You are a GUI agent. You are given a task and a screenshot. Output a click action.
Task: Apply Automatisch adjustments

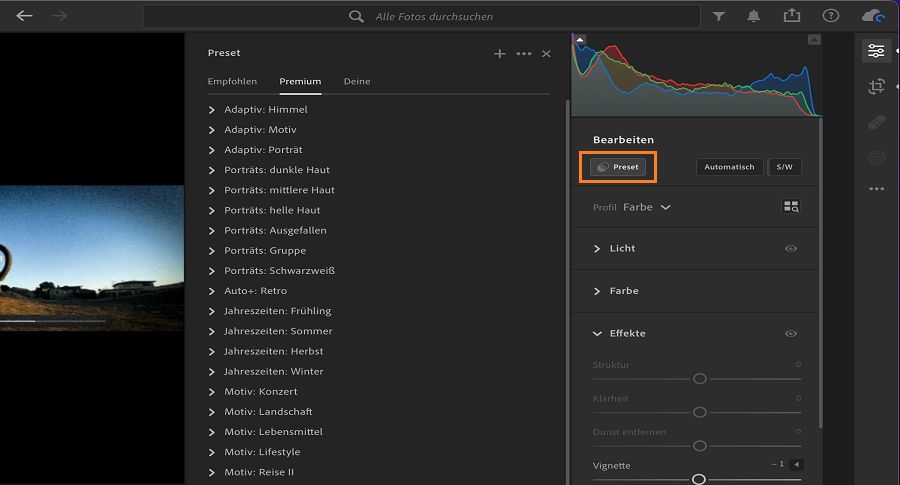tap(729, 167)
